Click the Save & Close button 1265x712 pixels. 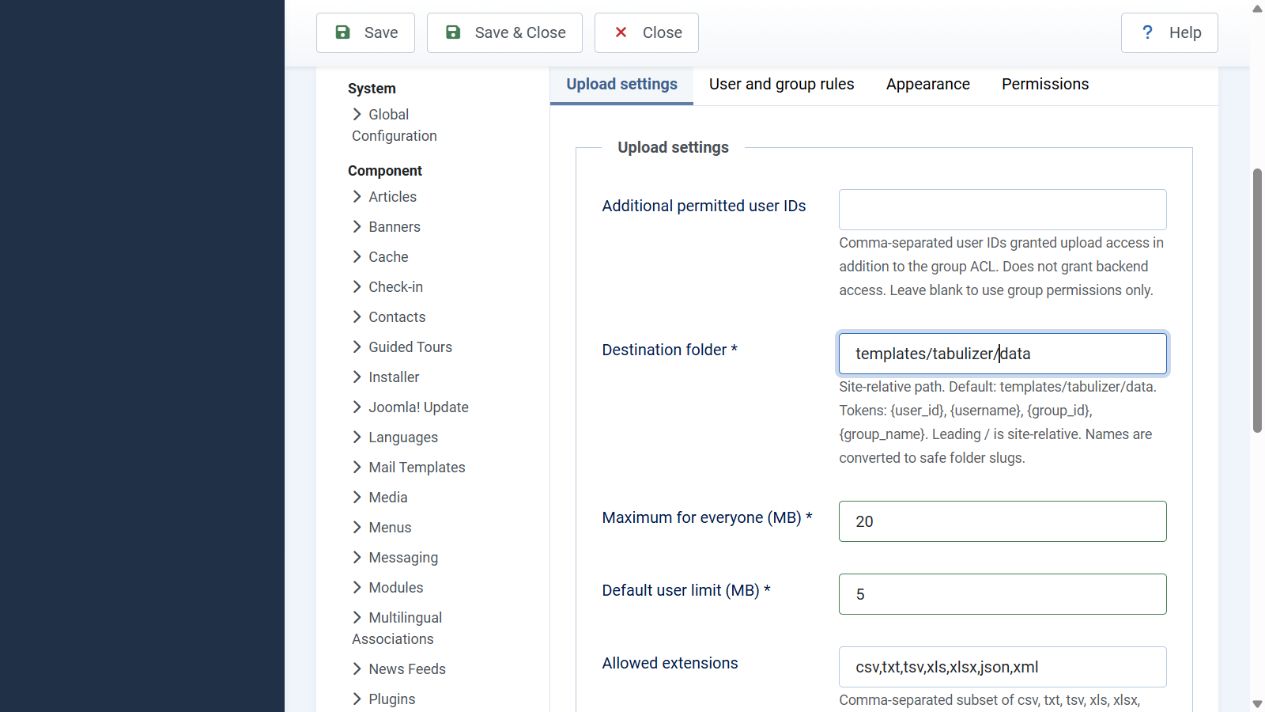coord(505,33)
